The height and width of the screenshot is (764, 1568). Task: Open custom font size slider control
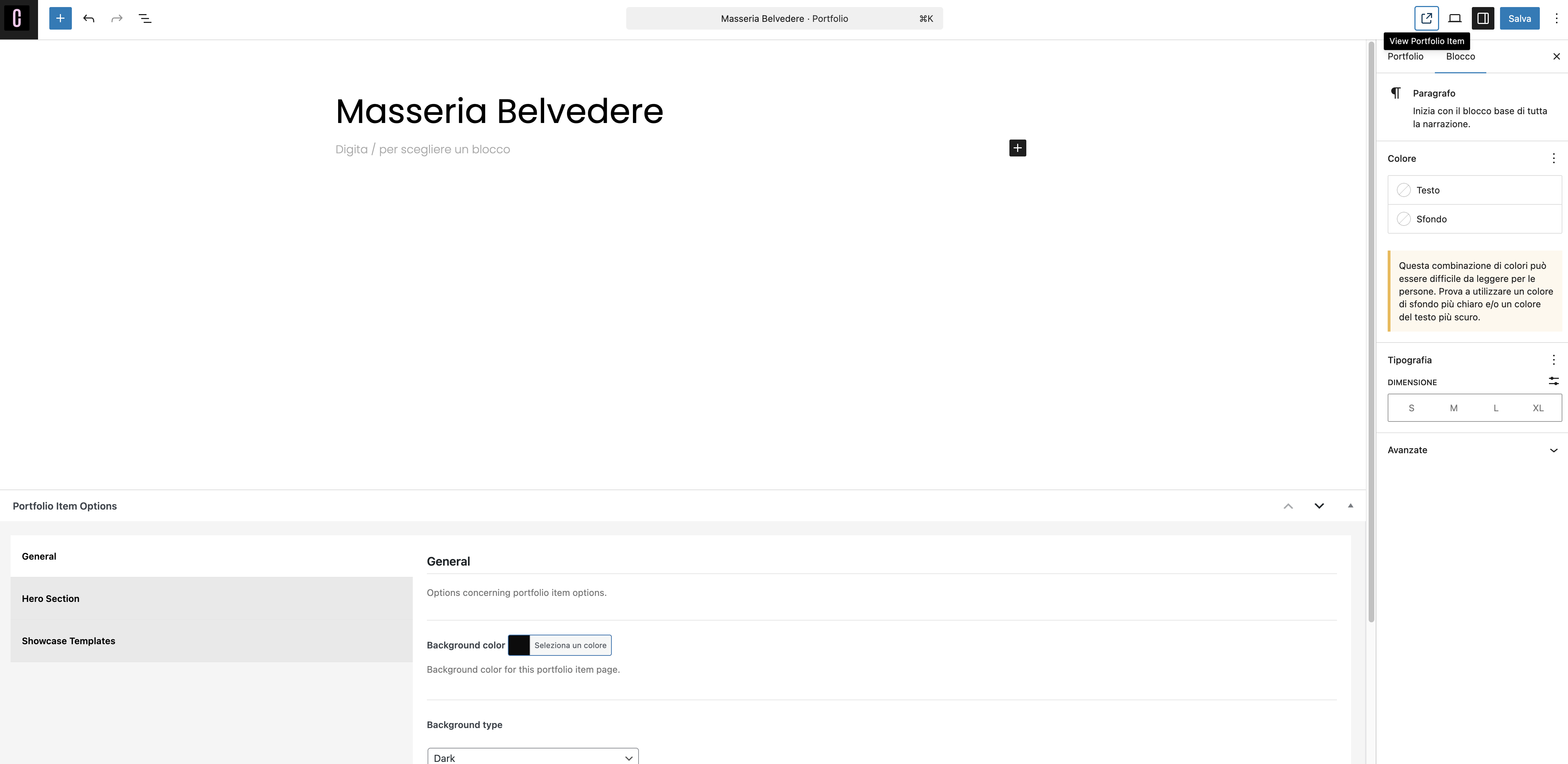pos(1554,381)
